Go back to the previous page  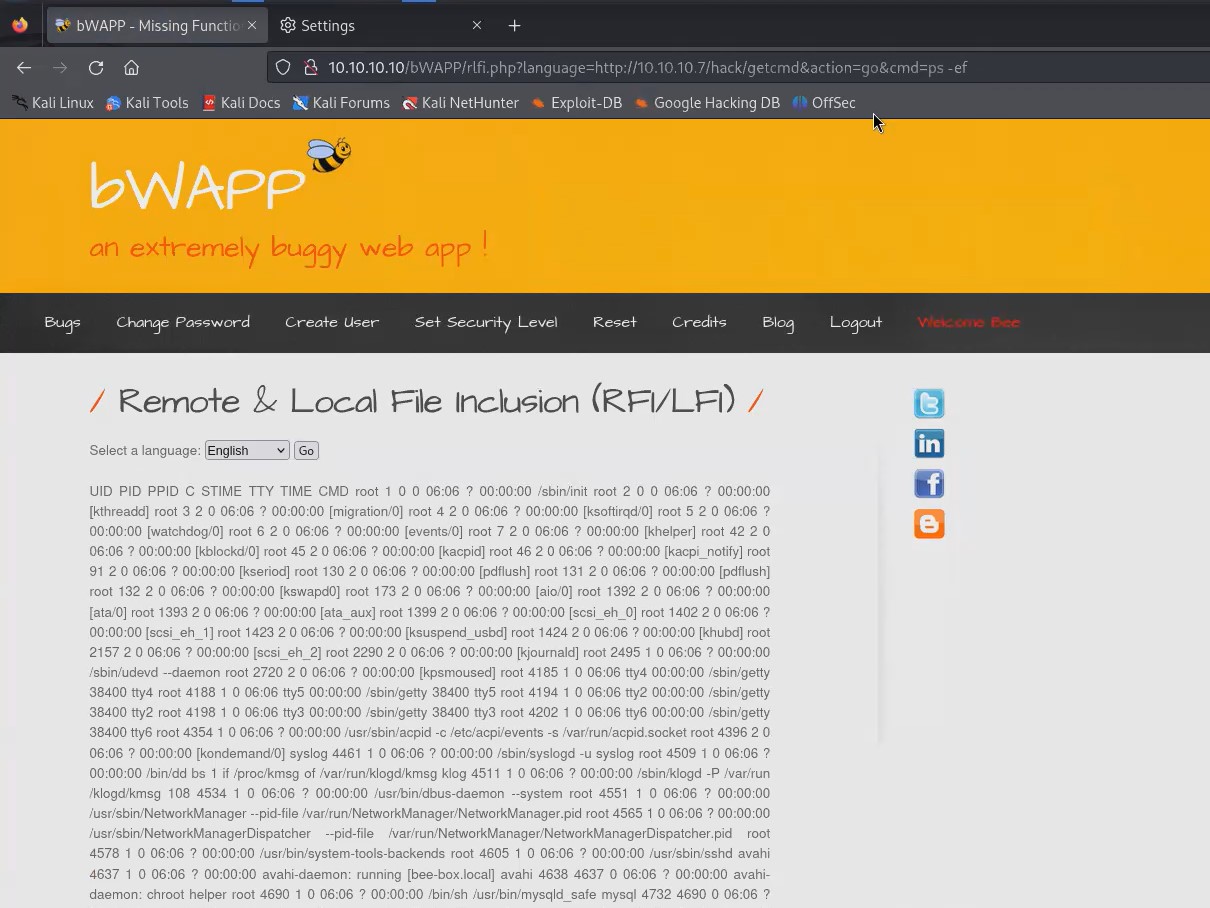24,68
